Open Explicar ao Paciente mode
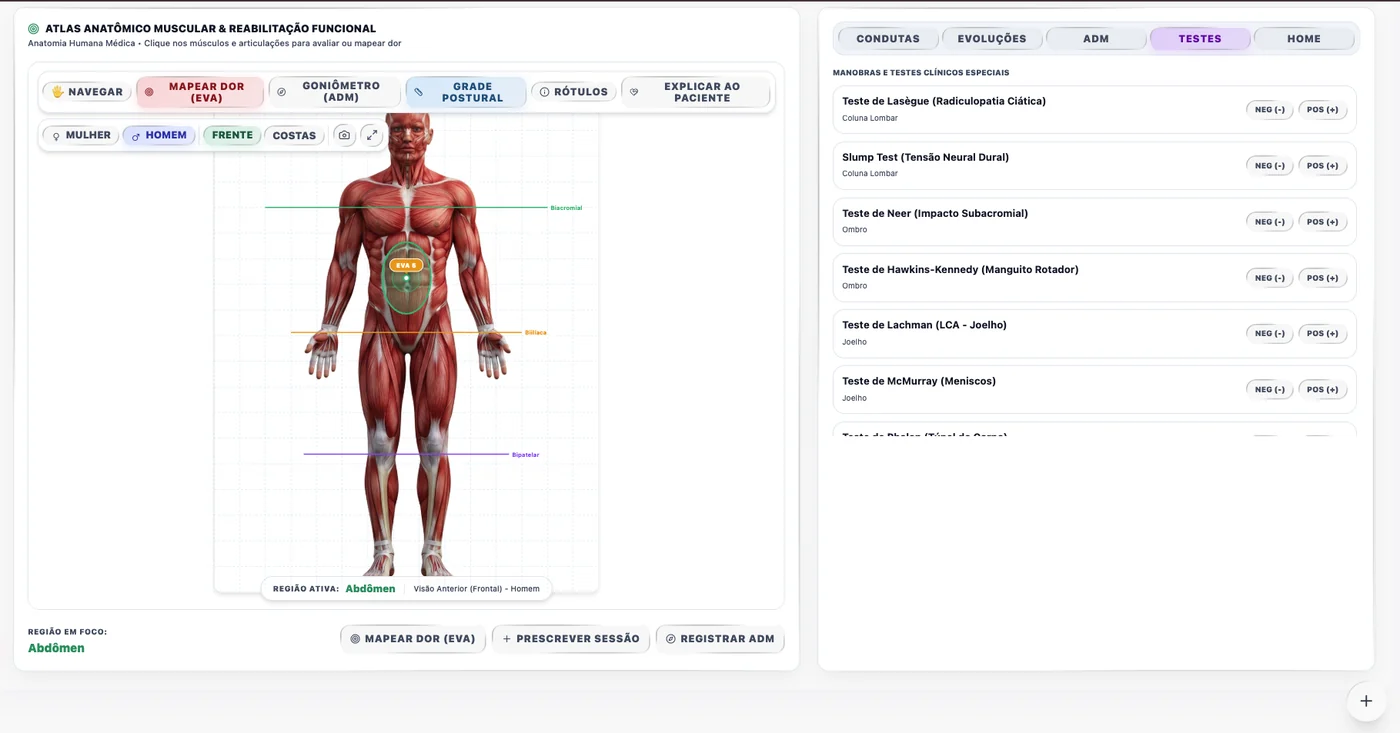This screenshot has height=733, width=1400. click(x=696, y=92)
